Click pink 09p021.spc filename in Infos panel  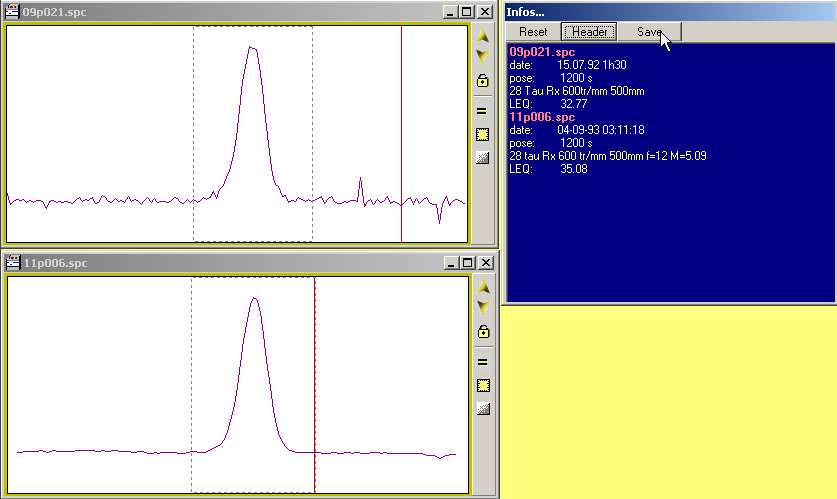pyautogui.click(x=542, y=52)
